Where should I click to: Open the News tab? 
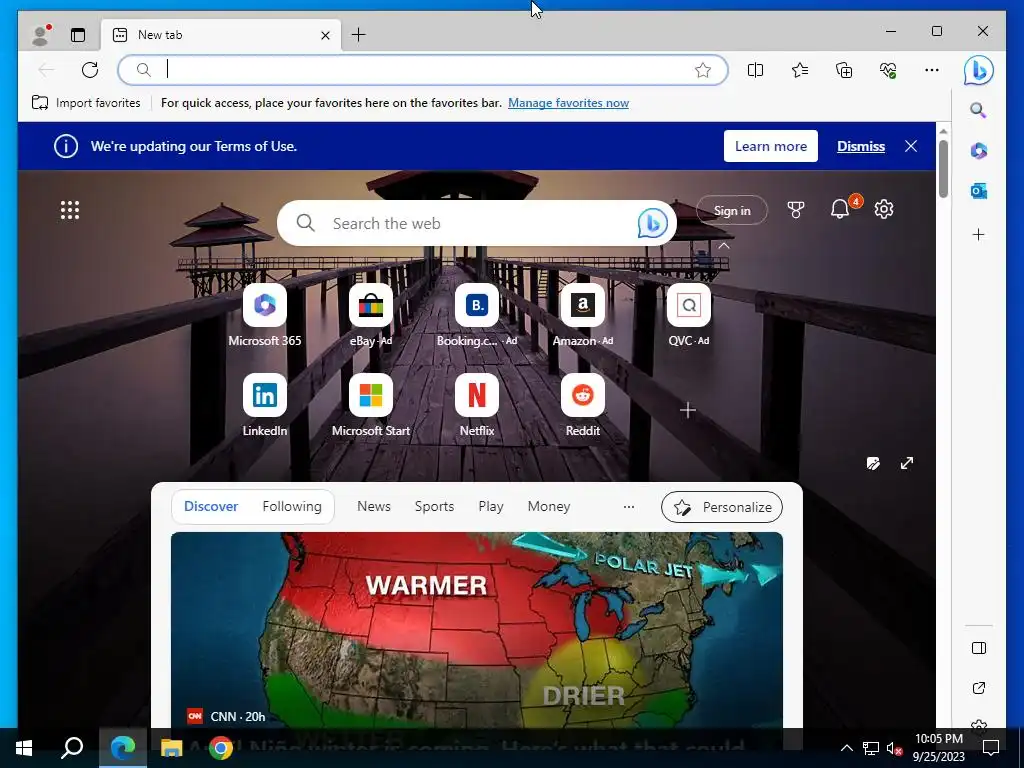tap(374, 506)
